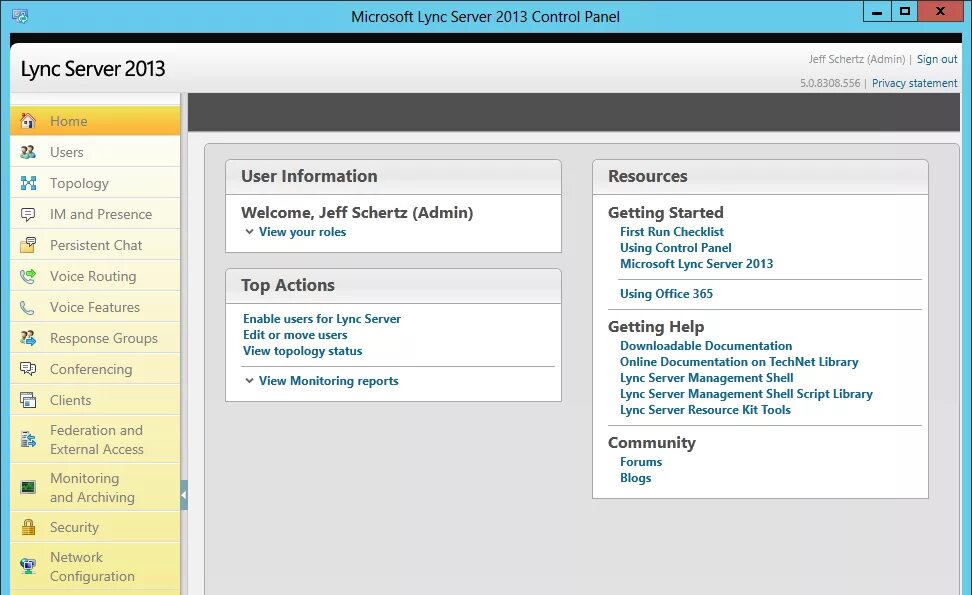Minimize the Control Panel window
Screen dimensions: 972x595
coord(877,12)
